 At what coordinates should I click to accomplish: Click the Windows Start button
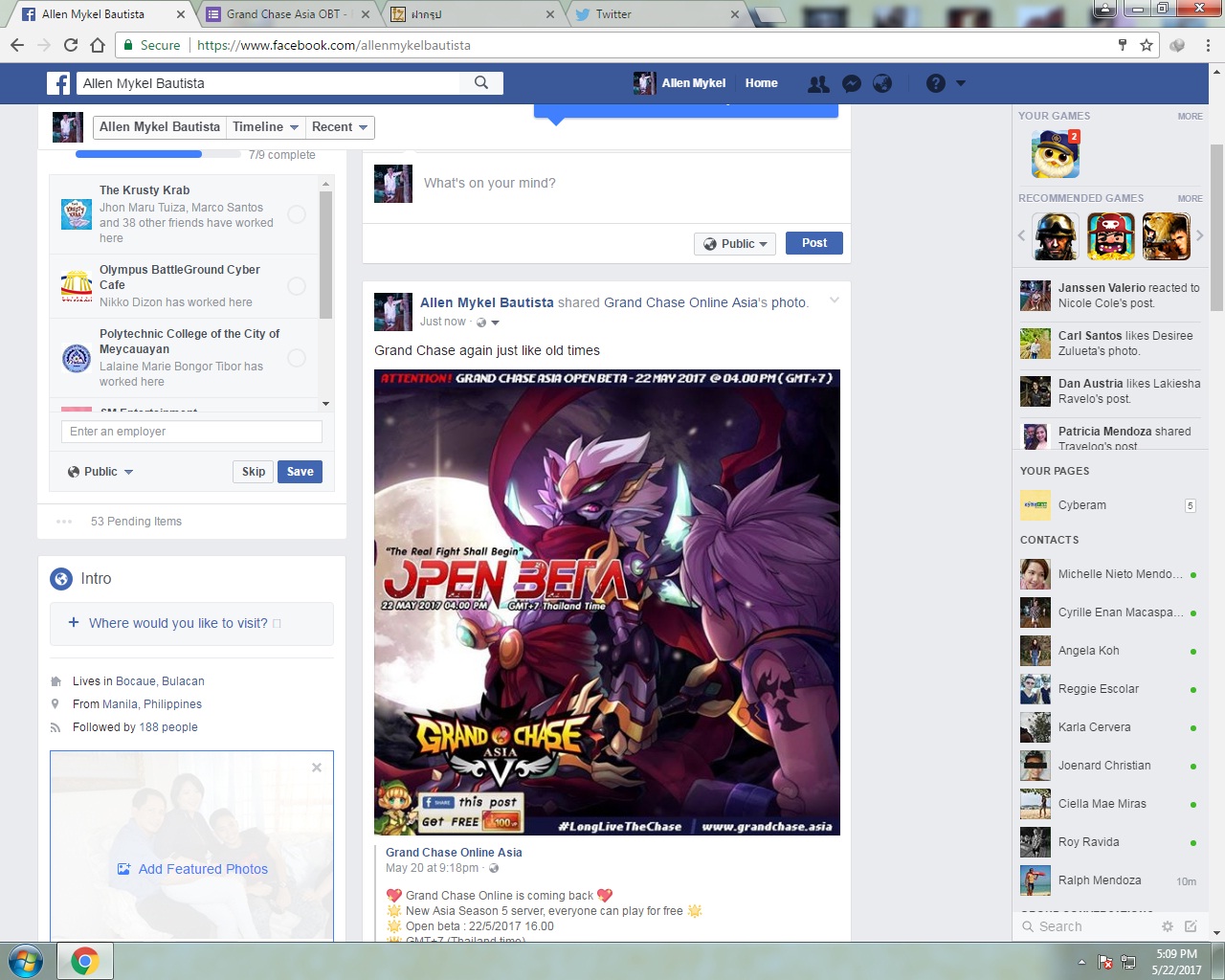tap(25, 961)
